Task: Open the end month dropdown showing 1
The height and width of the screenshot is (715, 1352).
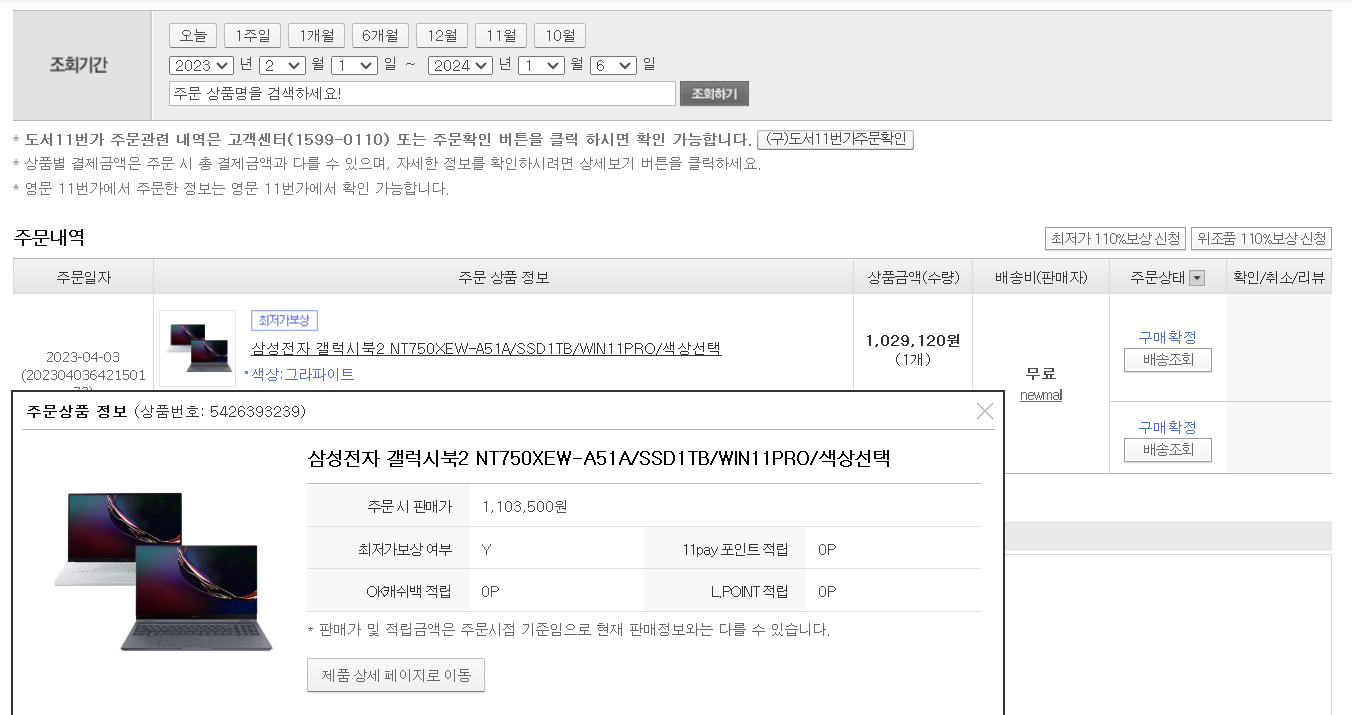Action: (541, 65)
